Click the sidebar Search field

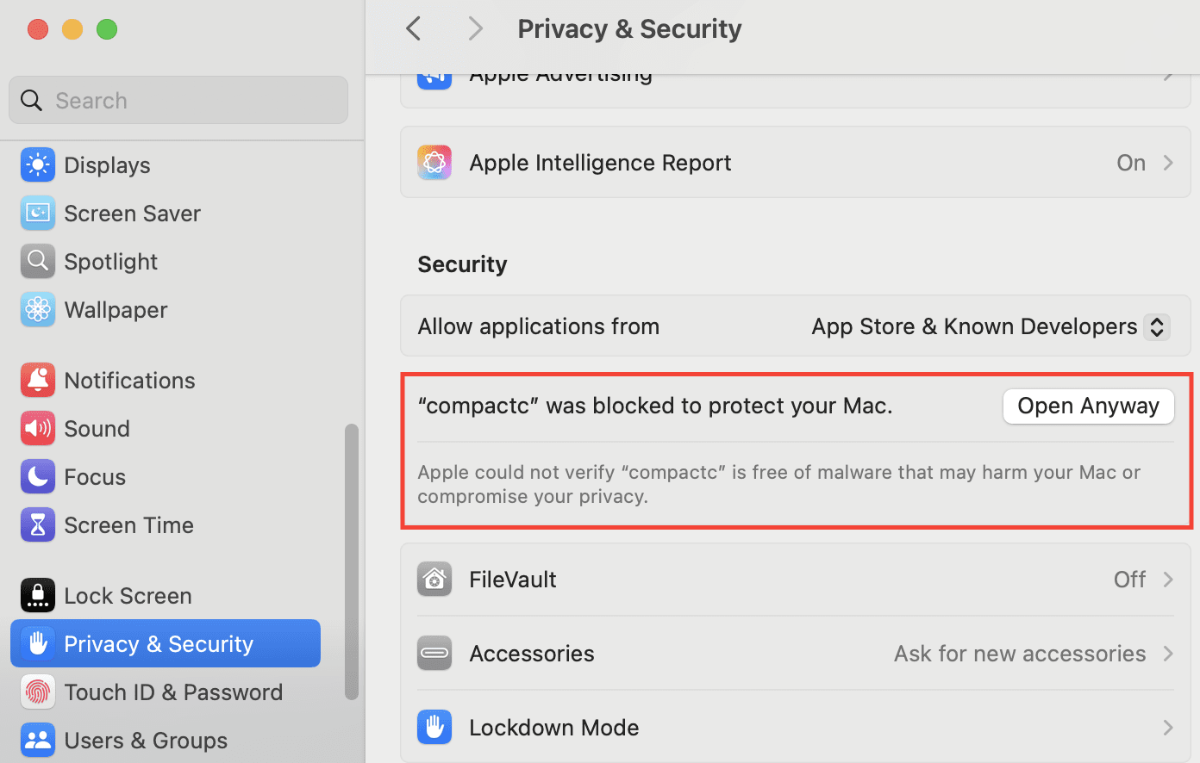(x=178, y=101)
